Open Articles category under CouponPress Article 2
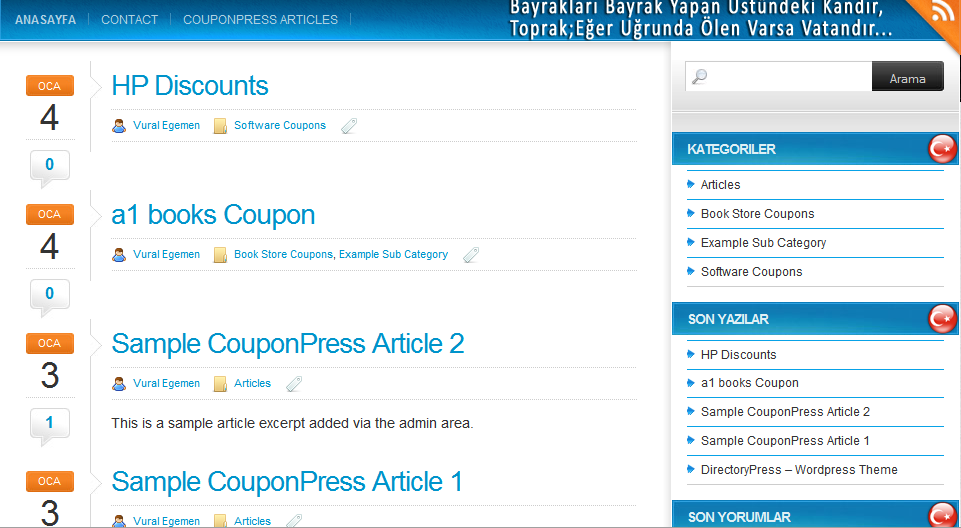This screenshot has height=528, width=961. (253, 383)
